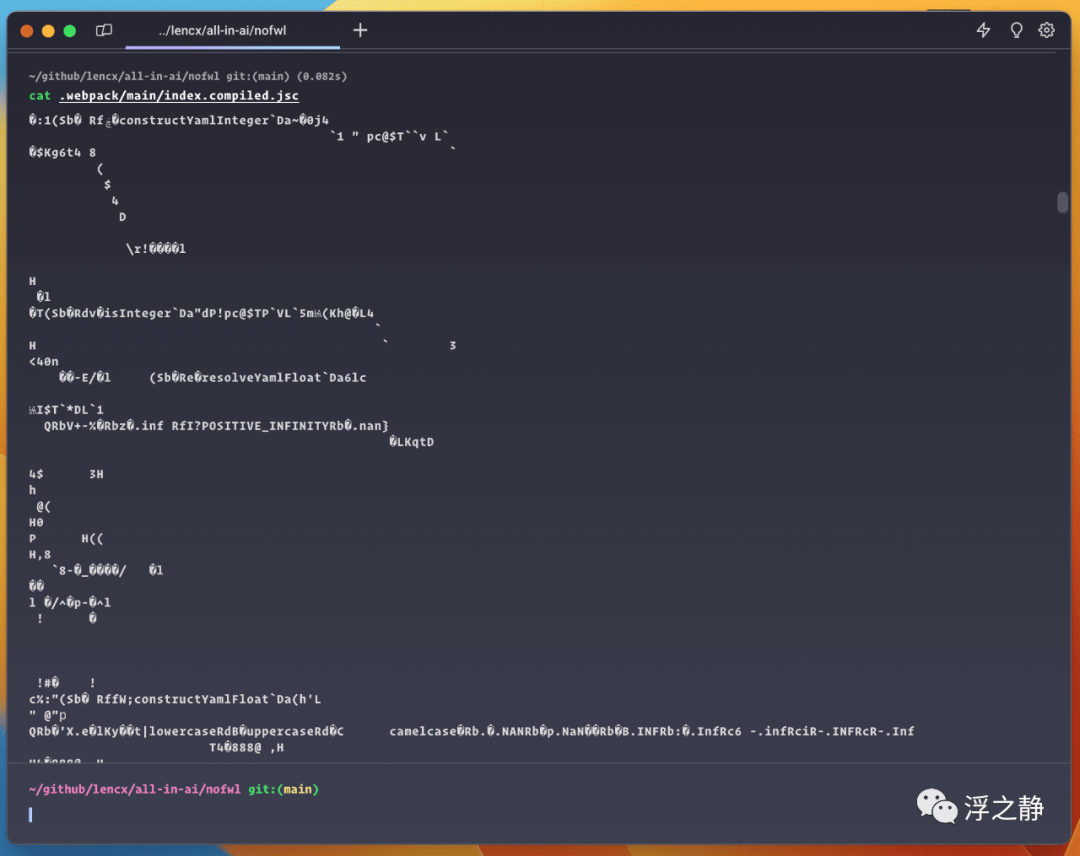1080x856 pixels.
Task: Click the red close window button
Action: pos(27,31)
